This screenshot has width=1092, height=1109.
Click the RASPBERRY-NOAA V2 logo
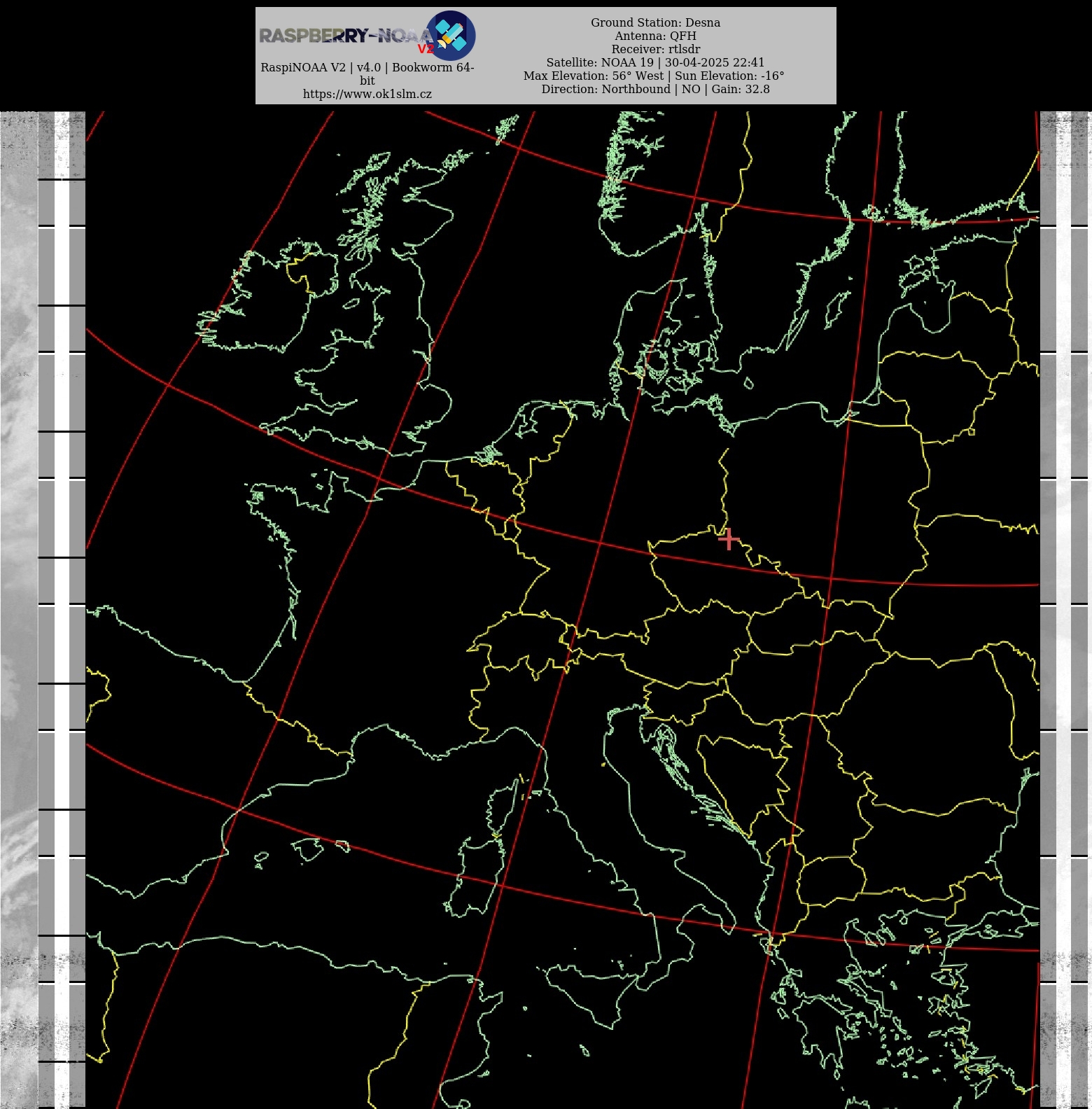367,36
